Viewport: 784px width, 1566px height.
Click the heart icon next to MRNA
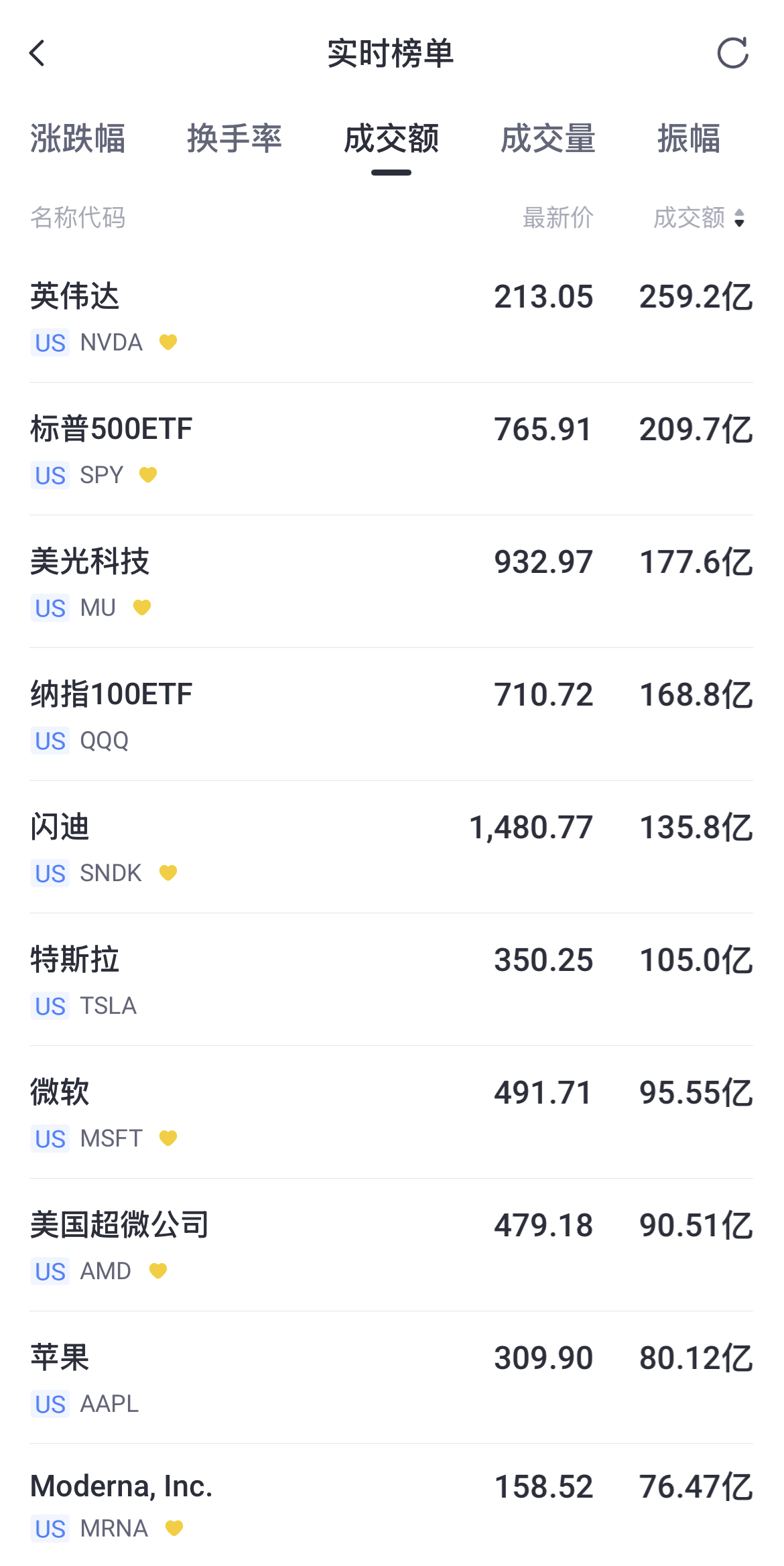(174, 1528)
